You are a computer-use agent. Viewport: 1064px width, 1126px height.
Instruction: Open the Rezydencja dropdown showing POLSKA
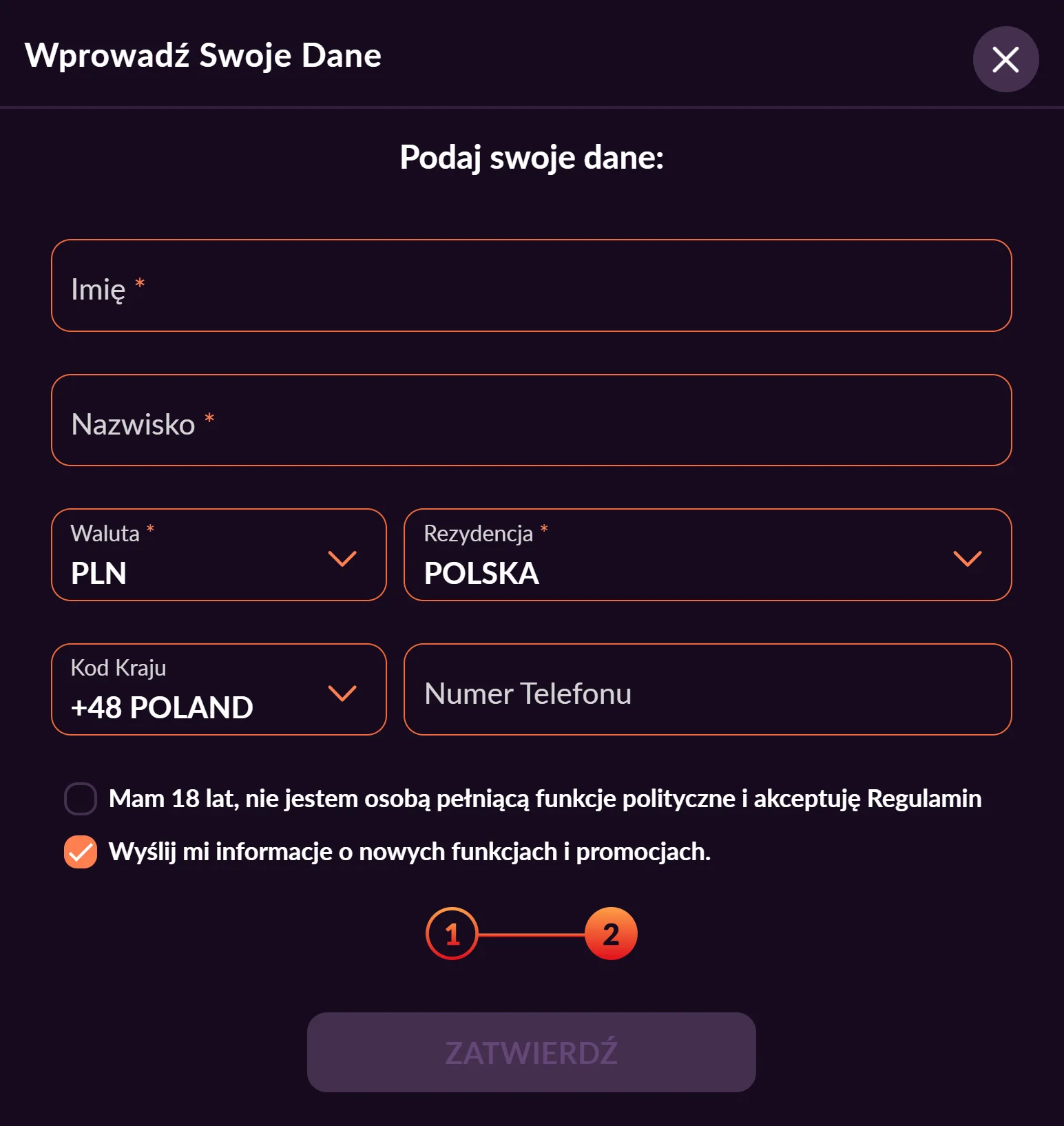pos(689,555)
